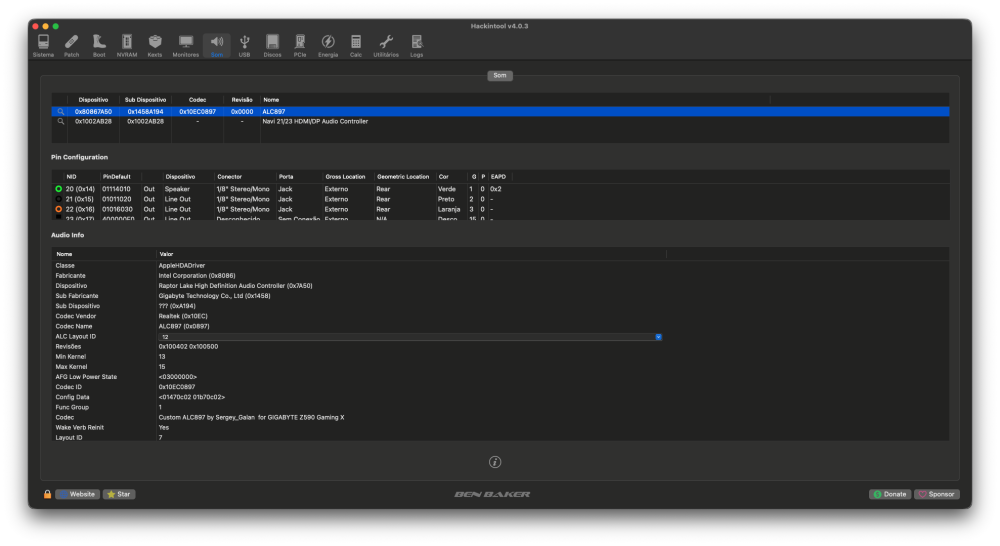Image resolution: width=1000 pixels, height=546 pixels.
Task: Sort by the Sub Dispositivo column header
Action: pos(145,100)
